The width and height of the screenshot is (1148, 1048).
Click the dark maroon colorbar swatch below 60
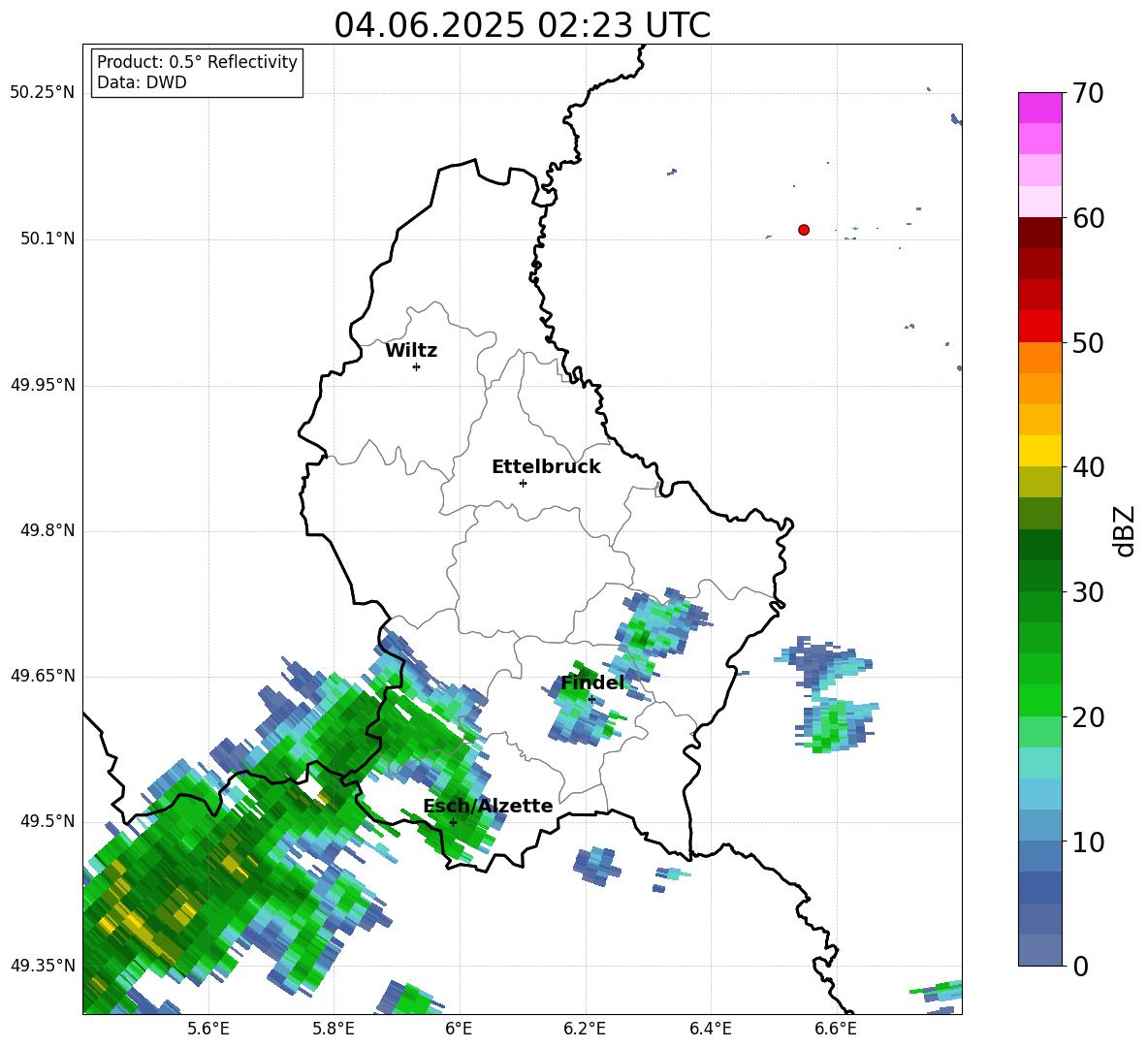pyautogui.click(x=1039, y=233)
